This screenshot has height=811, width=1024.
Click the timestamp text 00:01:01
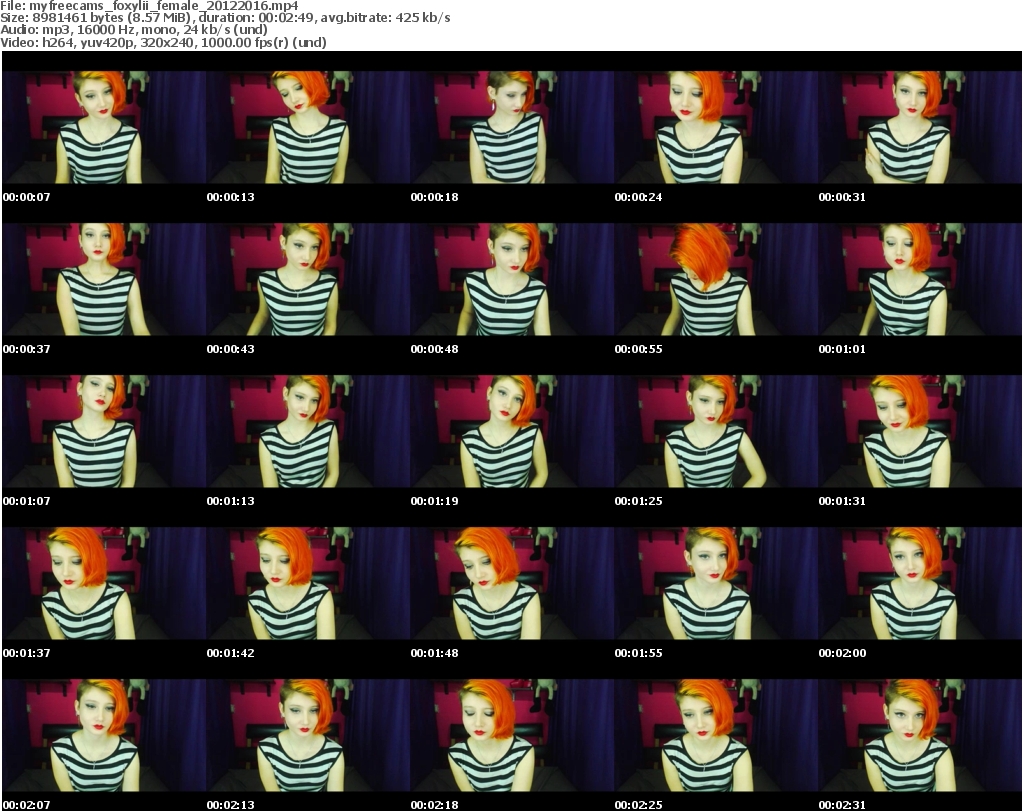point(842,349)
